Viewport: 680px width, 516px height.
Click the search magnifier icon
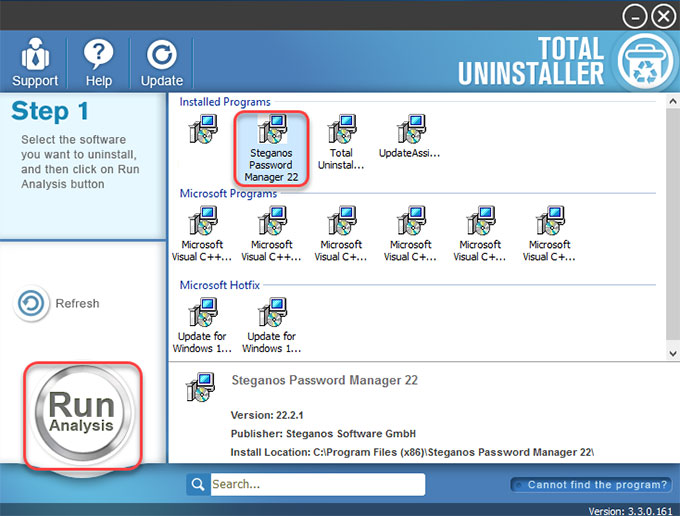[x=198, y=484]
